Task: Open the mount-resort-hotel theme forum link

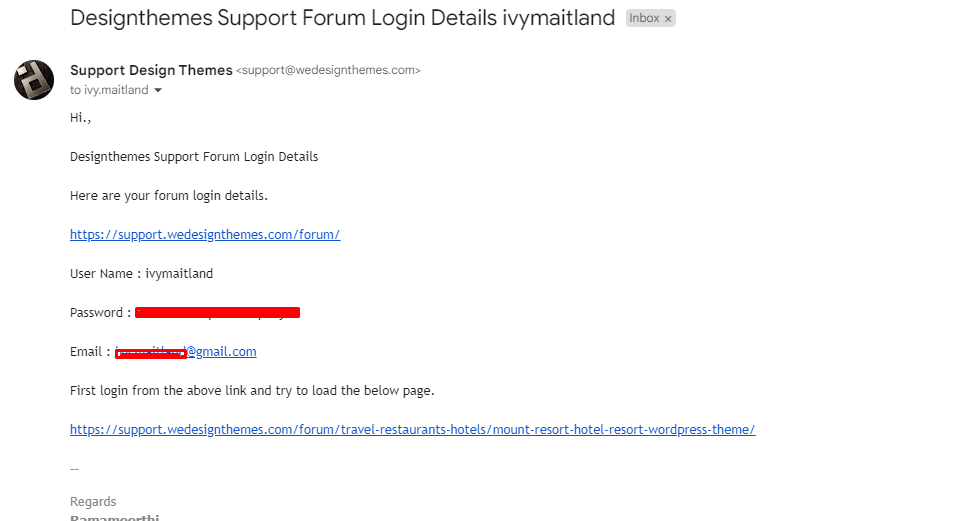Action: point(413,429)
